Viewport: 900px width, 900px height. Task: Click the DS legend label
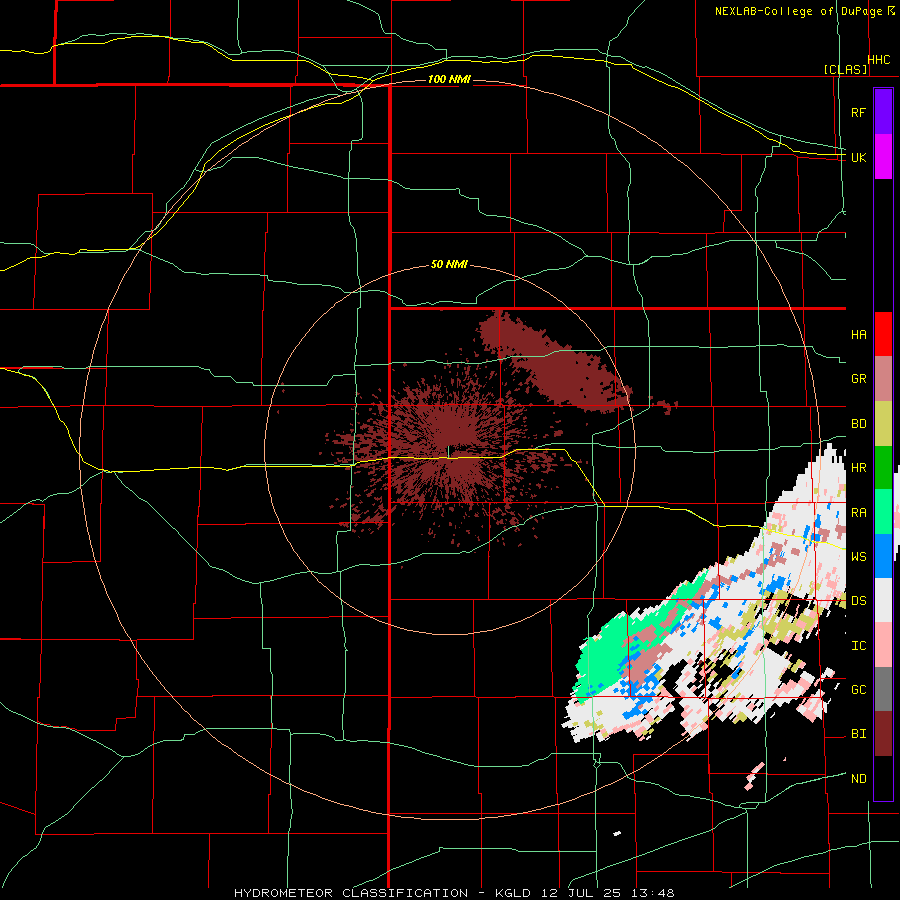[x=858, y=601]
